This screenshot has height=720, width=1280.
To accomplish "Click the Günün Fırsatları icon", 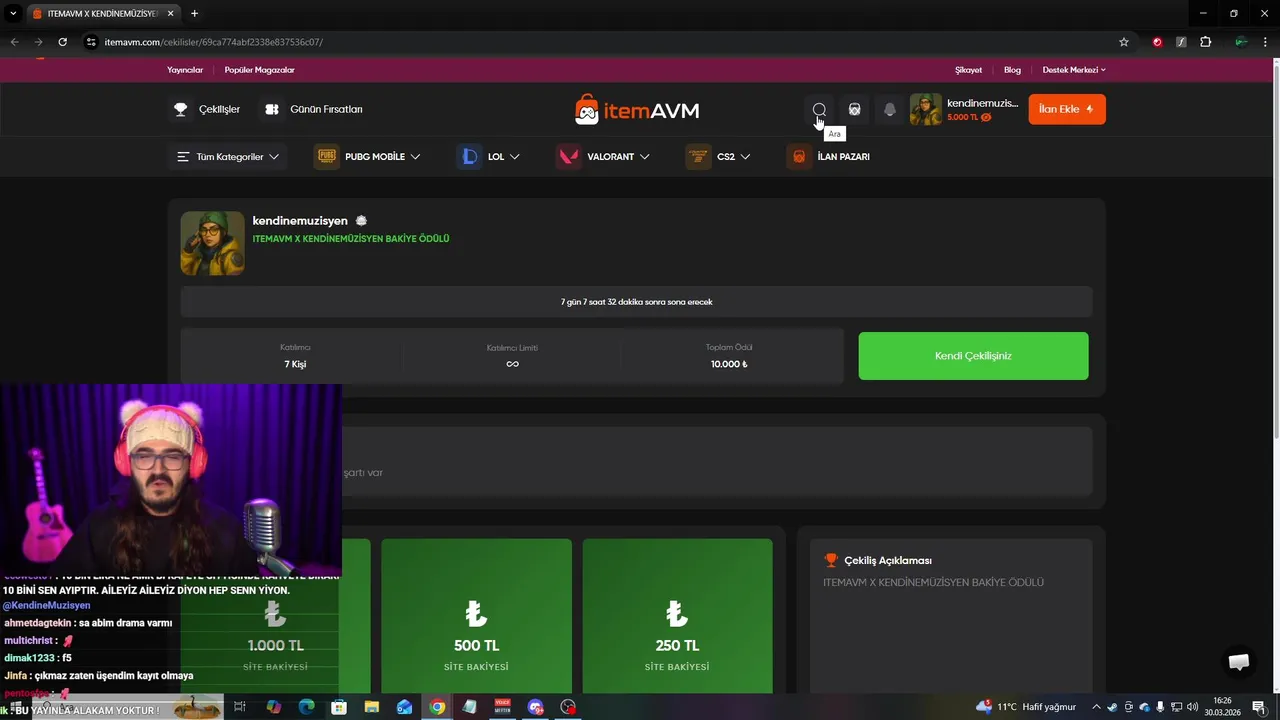I will click(272, 109).
